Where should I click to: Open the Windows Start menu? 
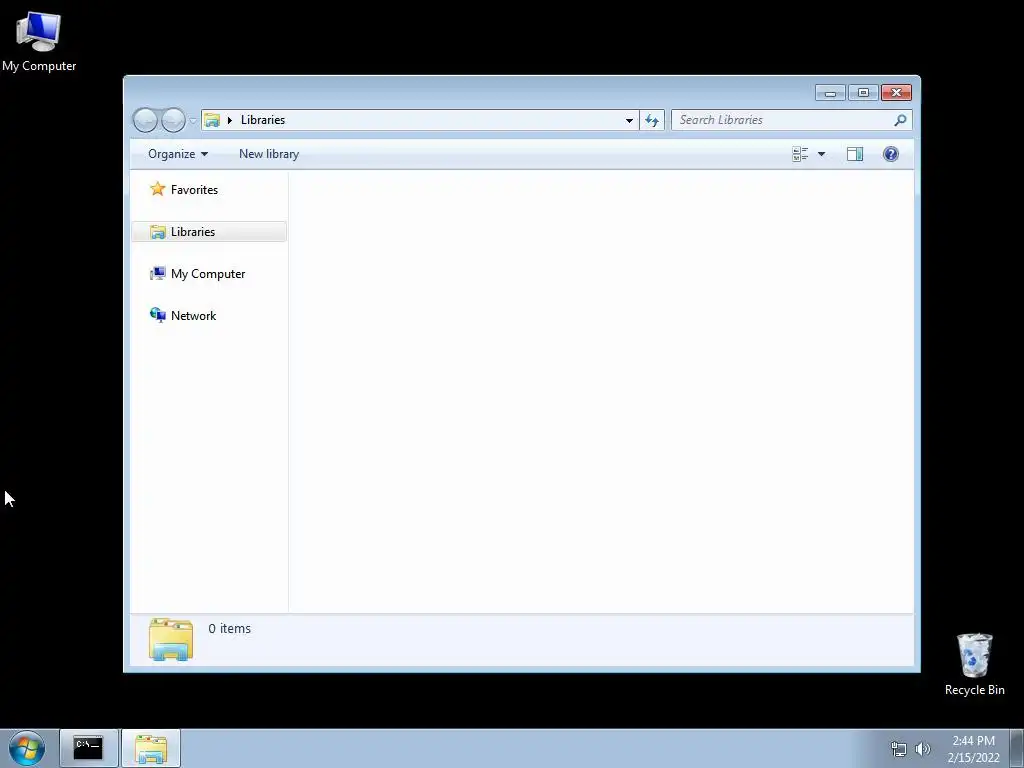[27, 748]
